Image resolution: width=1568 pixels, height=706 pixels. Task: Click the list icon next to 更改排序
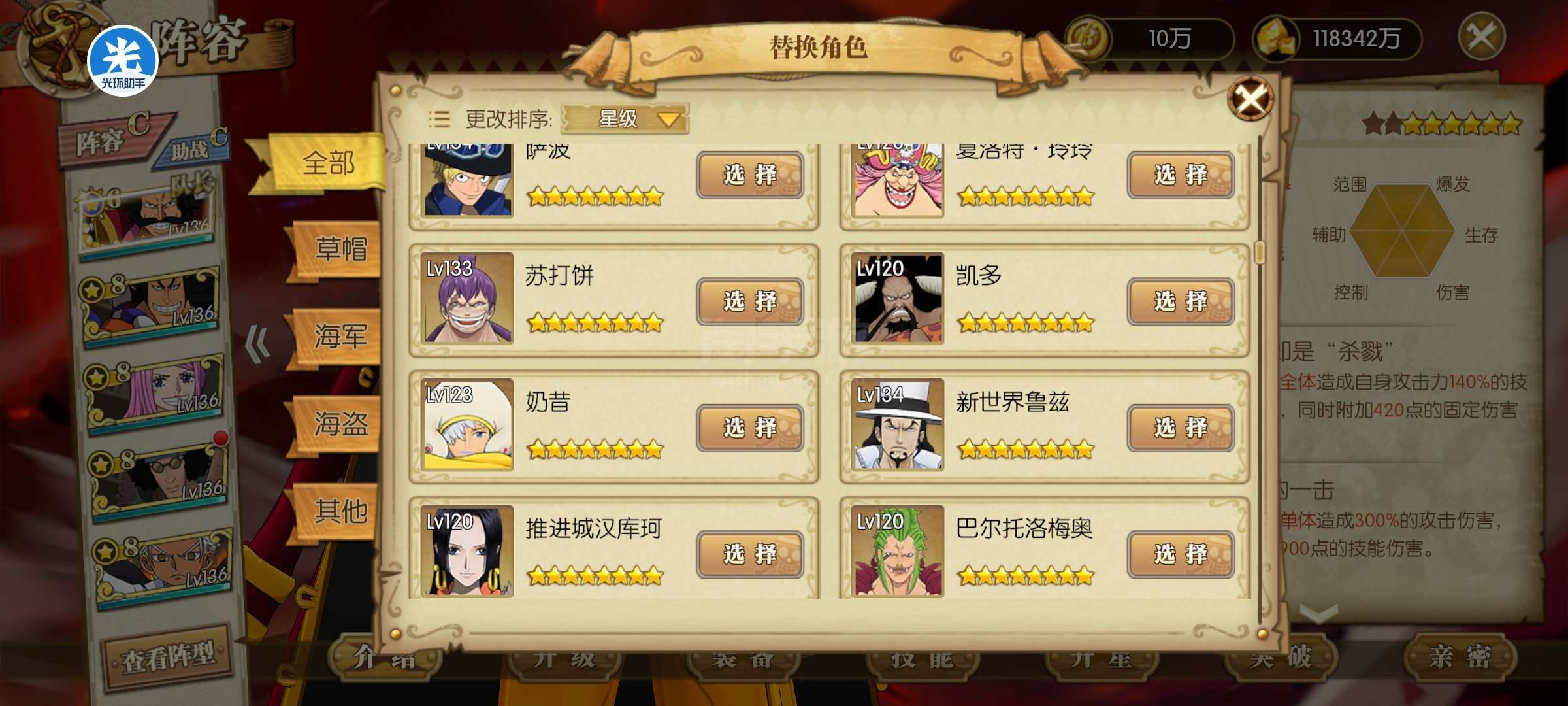tap(439, 119)
